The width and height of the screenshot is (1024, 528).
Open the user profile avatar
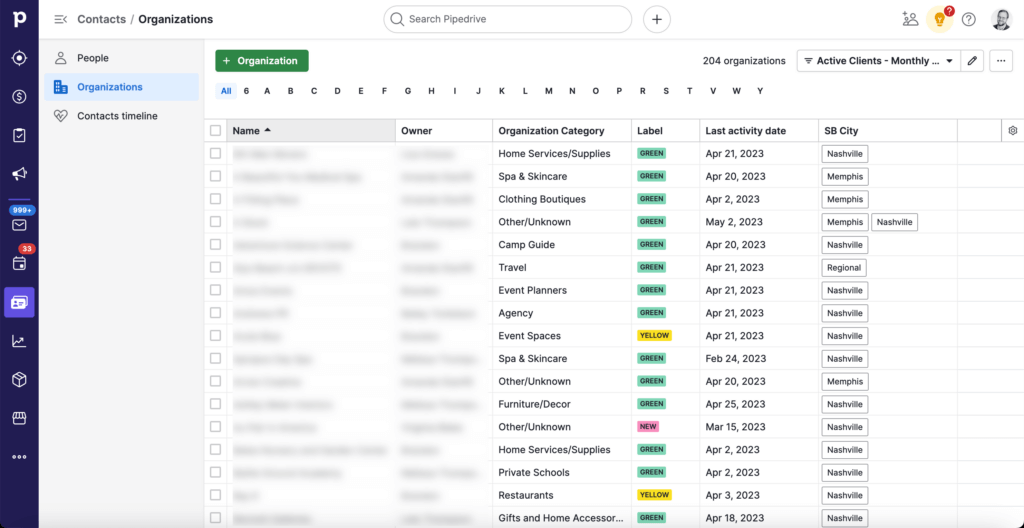pyautogui.click(x=1001, y=20)
